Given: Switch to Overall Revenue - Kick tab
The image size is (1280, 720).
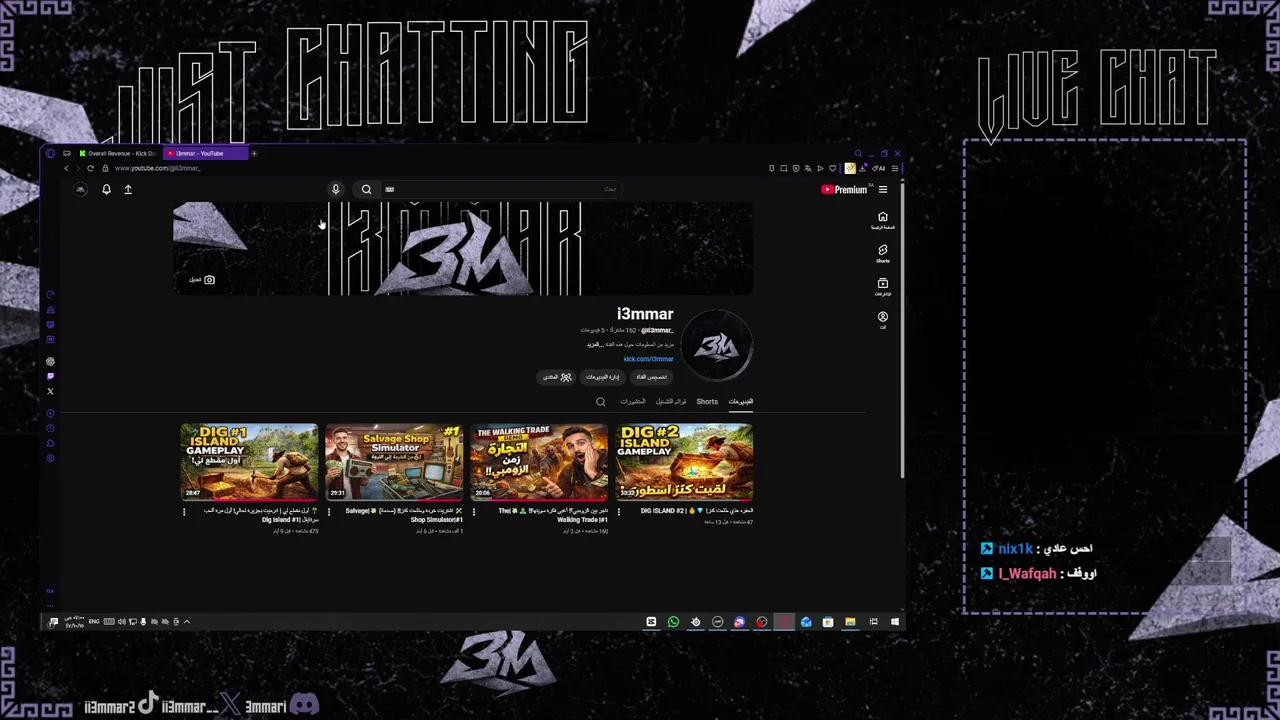Looking at the screenshot, I should [x=118, y=153].
